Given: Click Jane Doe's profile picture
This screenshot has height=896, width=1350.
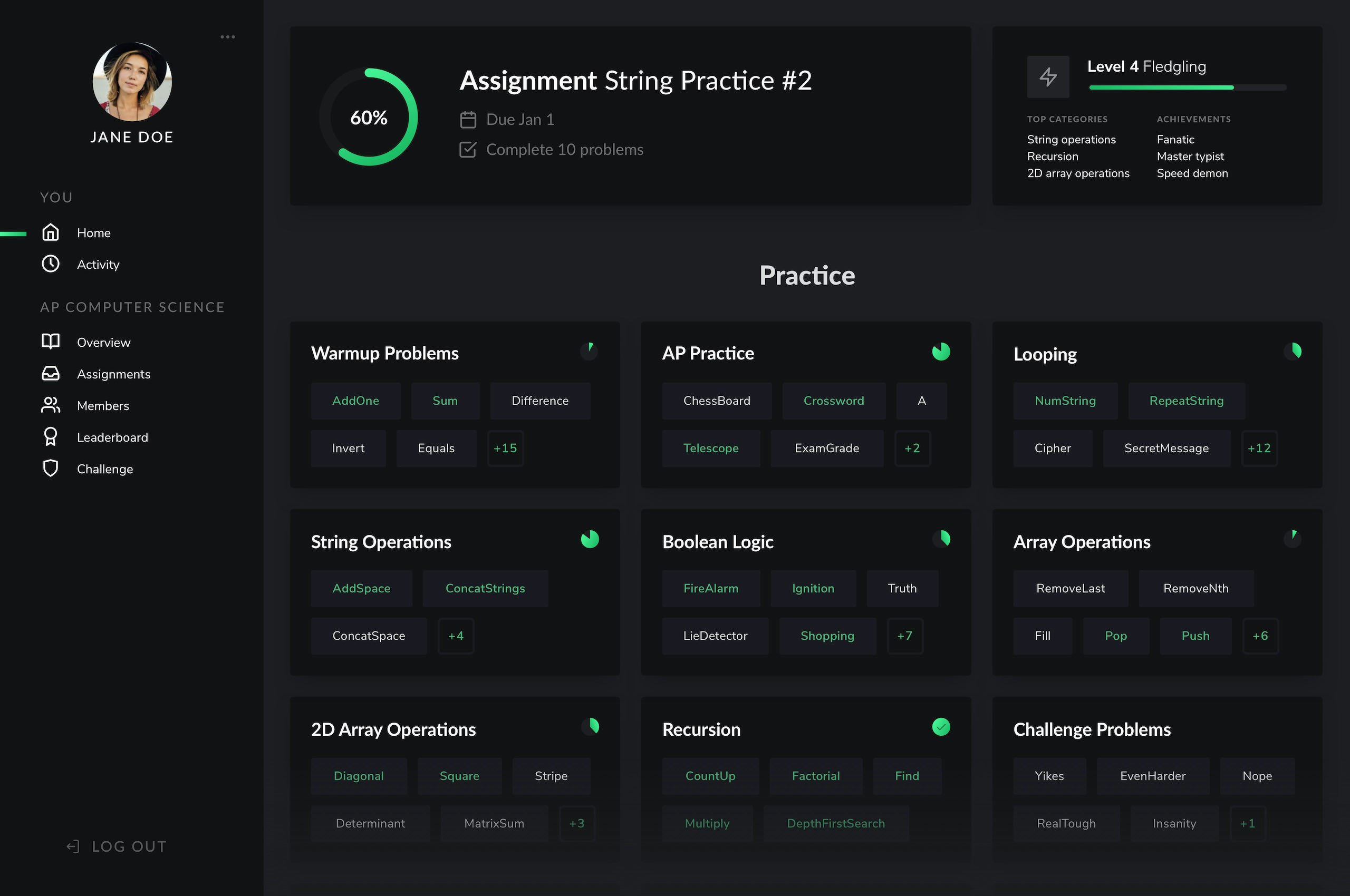Looking at the screenshot, I should pos(131,82).
